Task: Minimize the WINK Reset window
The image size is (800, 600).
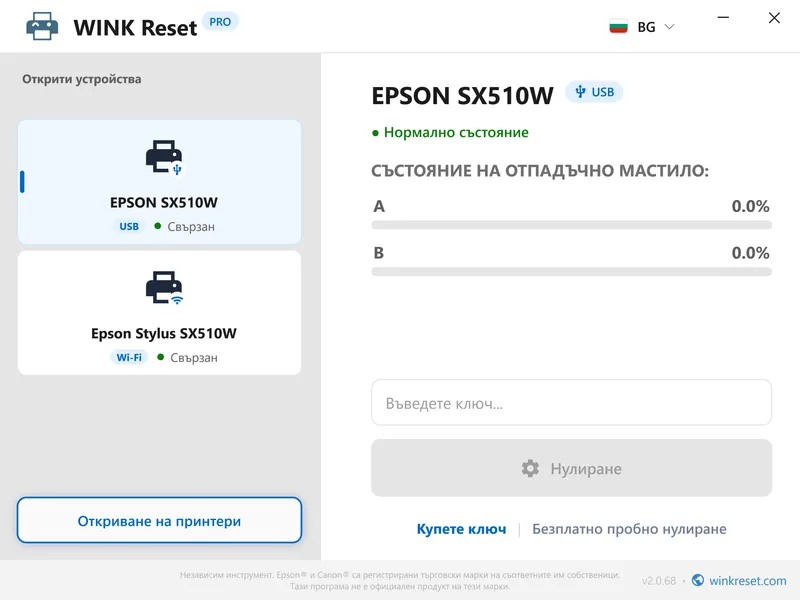Action: pos(723,18)
